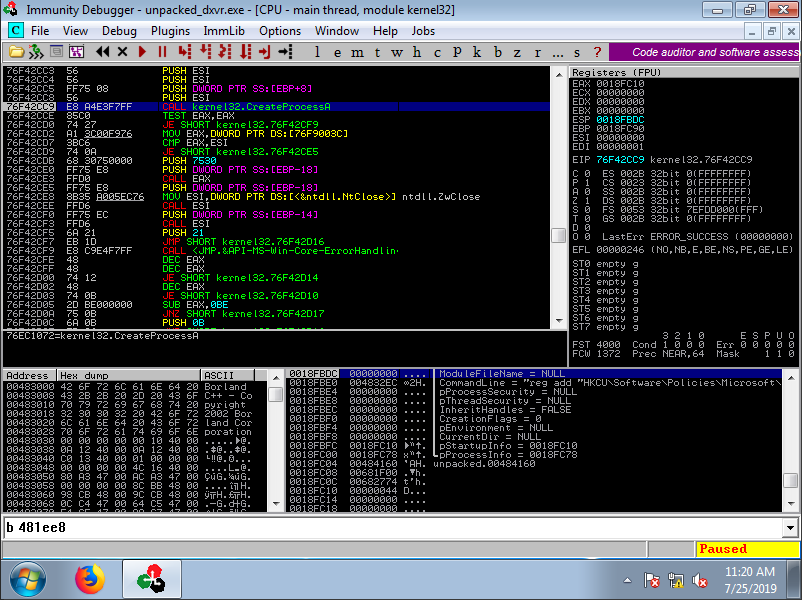Open the Debug menu
The width and height of the screenshot is (802, 600).
click(119, 31)
